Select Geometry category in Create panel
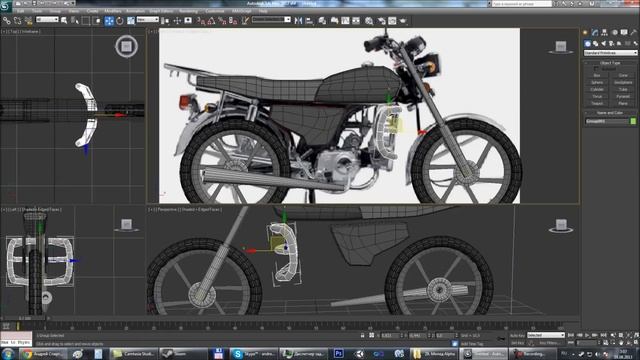Image resolution: width=640 pixels, height=360 pixels. tap(588, 44)
